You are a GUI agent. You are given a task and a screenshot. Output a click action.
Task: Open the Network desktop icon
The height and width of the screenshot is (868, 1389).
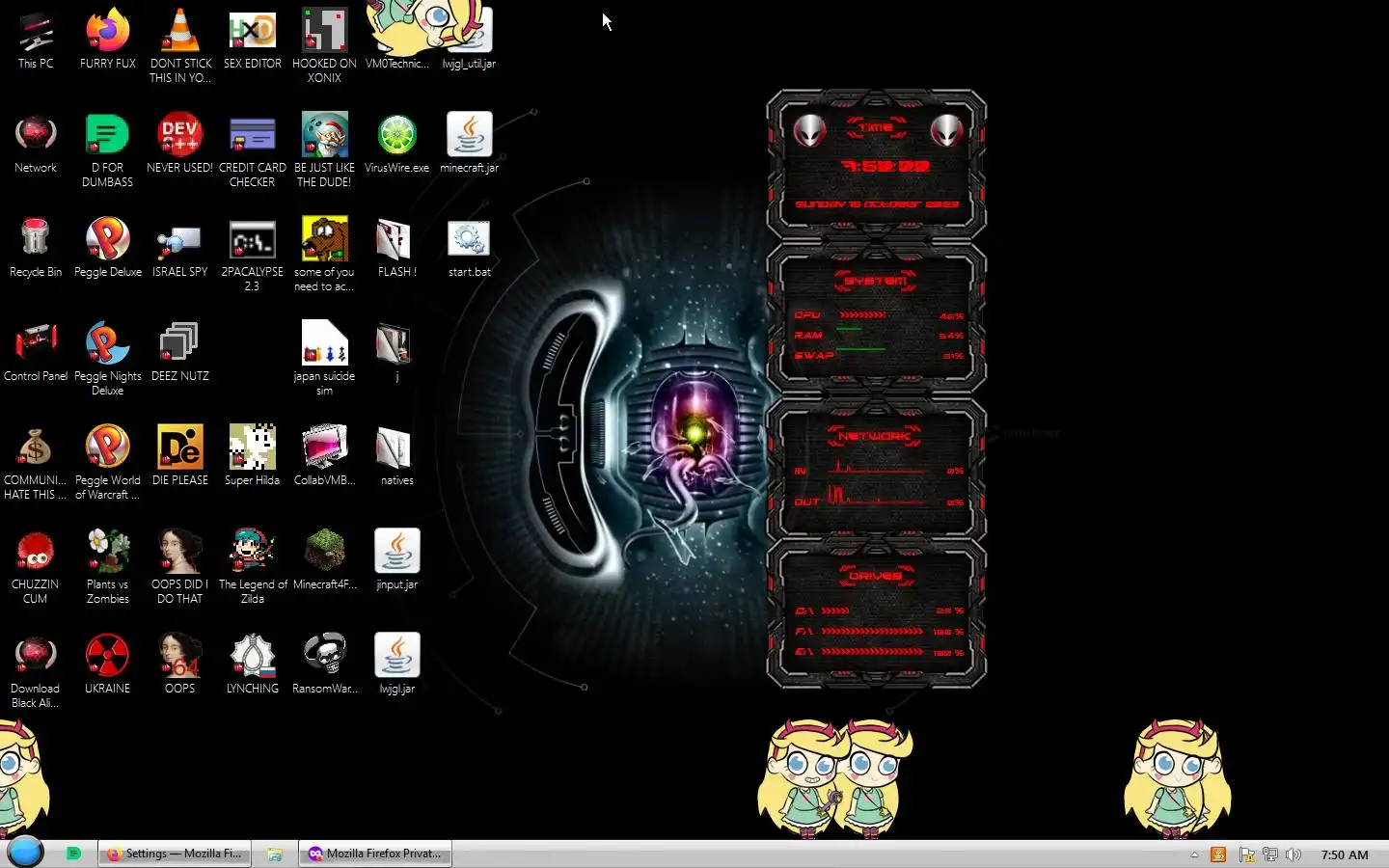[x=36, y=143]
